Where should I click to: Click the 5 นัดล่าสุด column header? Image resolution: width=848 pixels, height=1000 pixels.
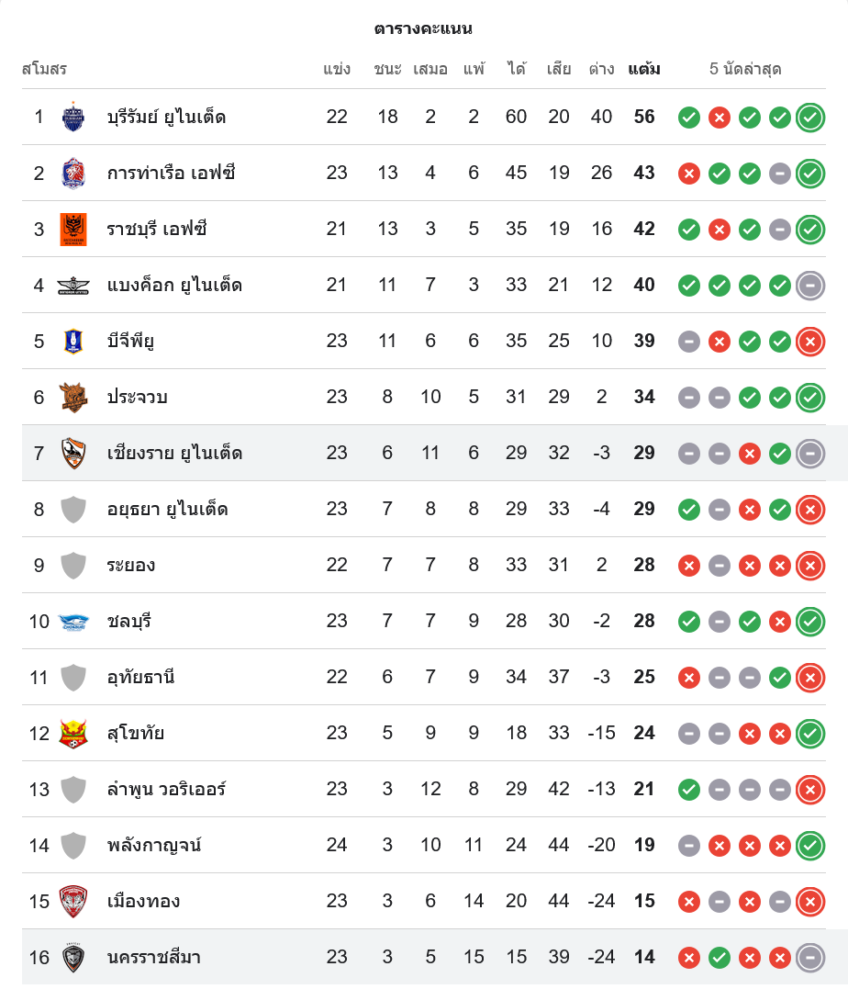(745, 69)
